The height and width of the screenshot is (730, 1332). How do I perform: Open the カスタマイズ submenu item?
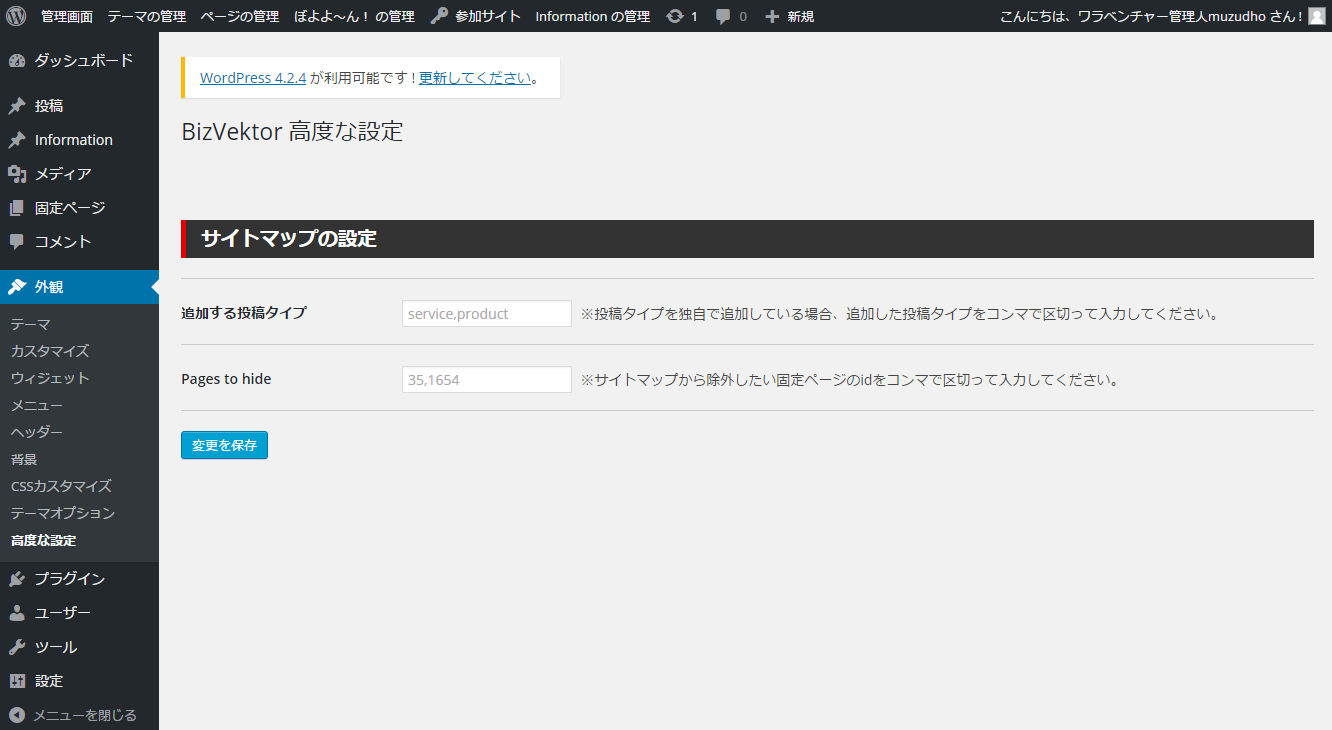pos(50,351)
